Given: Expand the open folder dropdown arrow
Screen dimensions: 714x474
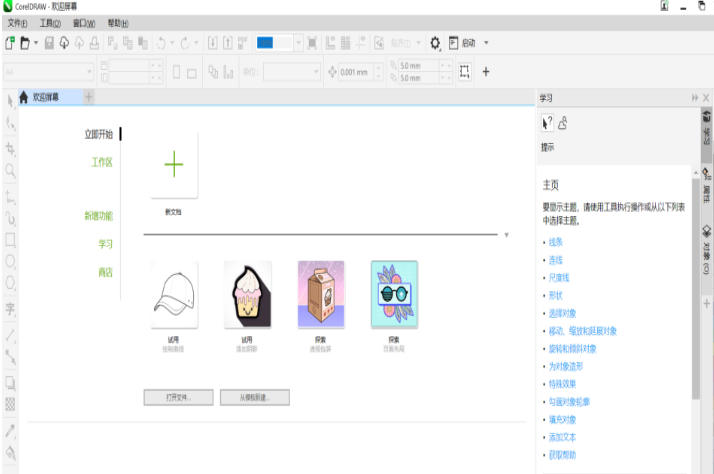Looking at the screenshot, I should (36, 43).
